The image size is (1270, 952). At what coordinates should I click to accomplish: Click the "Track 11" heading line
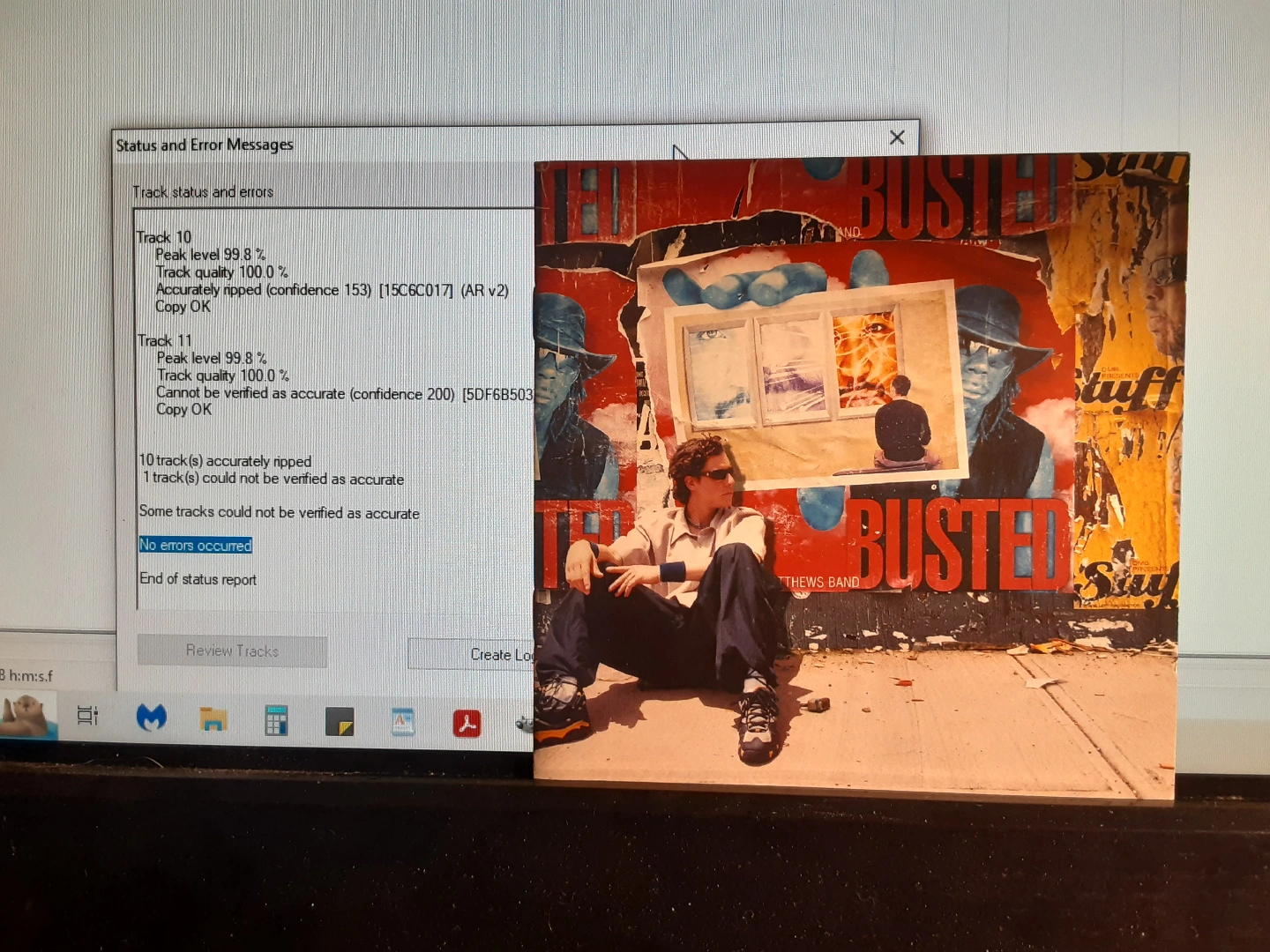(165, 340)
